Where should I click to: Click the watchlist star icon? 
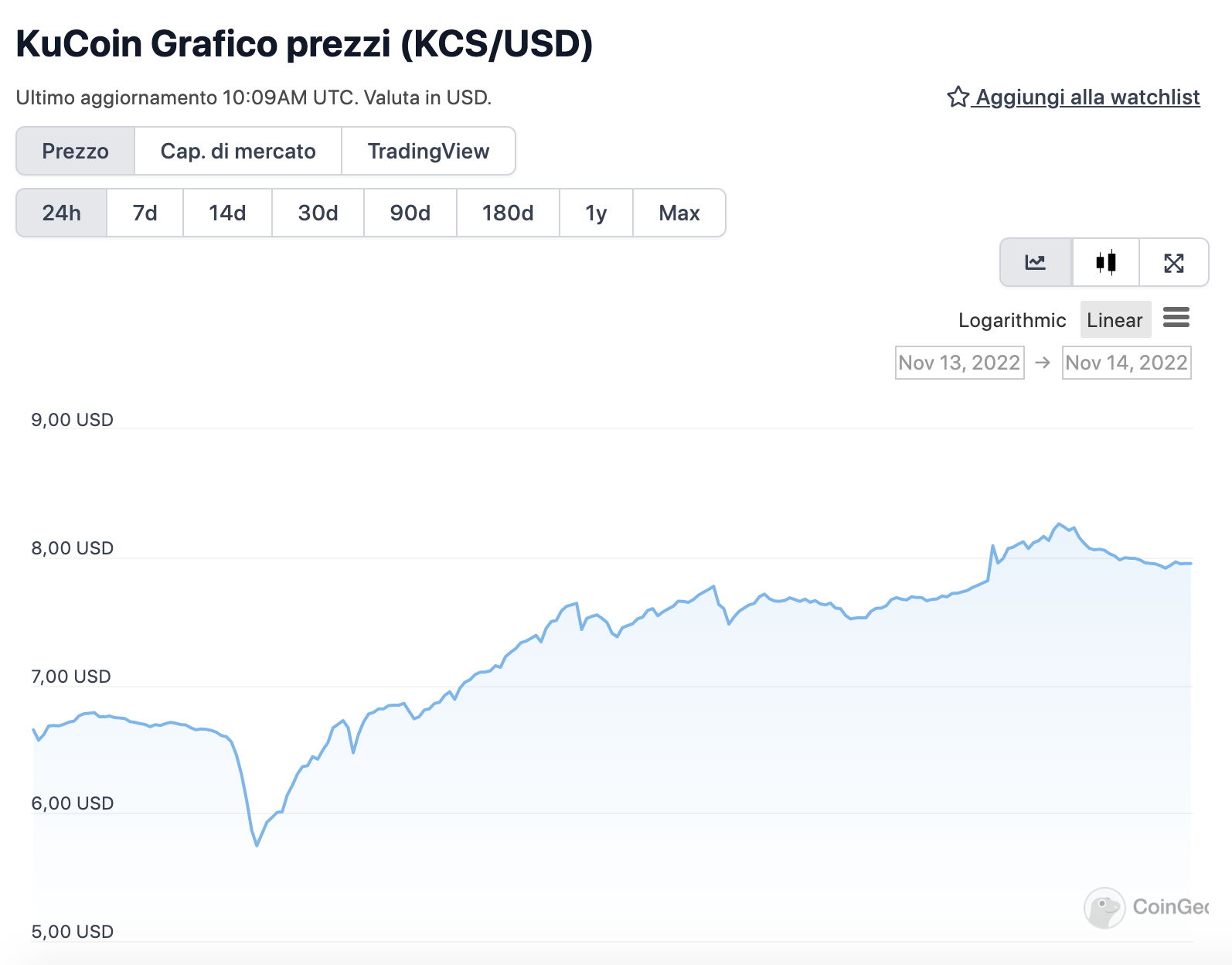[958, 97]
